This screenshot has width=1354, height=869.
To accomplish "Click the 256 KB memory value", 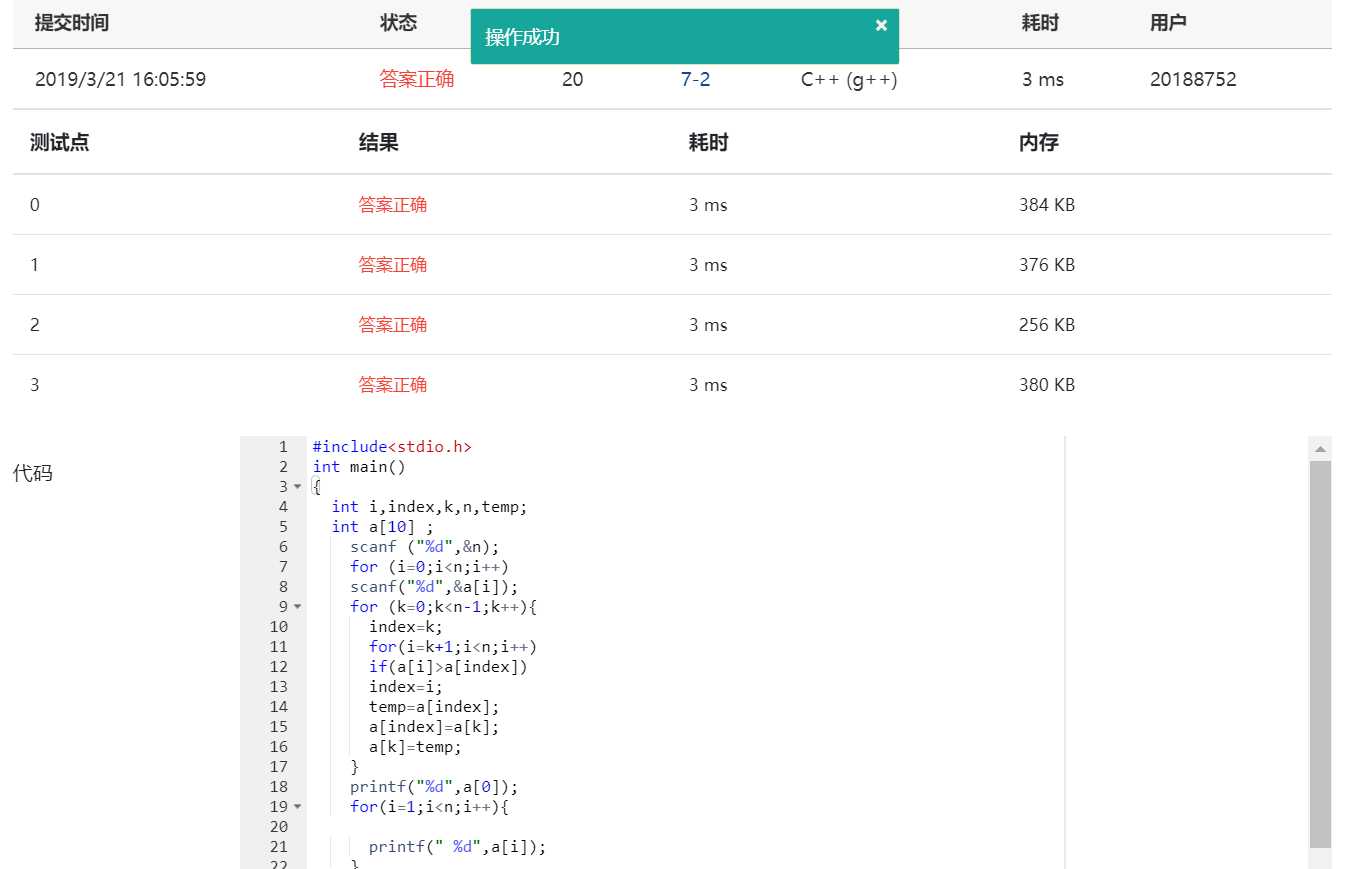I will pyautogui.click(x=1047, y=325).
